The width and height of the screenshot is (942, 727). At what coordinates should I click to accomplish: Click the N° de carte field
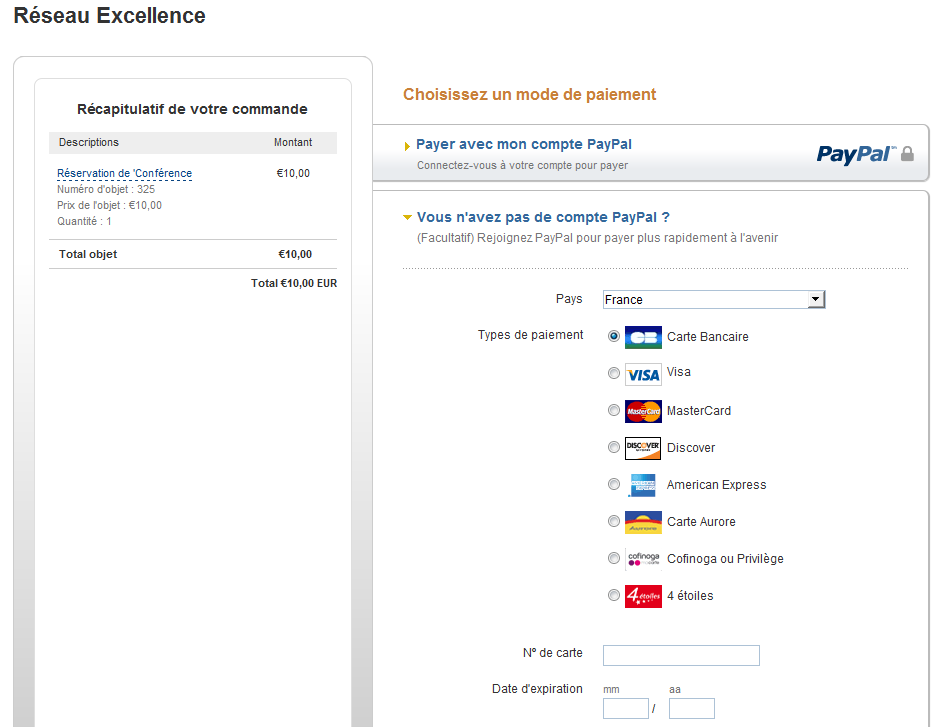pyautogui.click(x=681, y=656)
